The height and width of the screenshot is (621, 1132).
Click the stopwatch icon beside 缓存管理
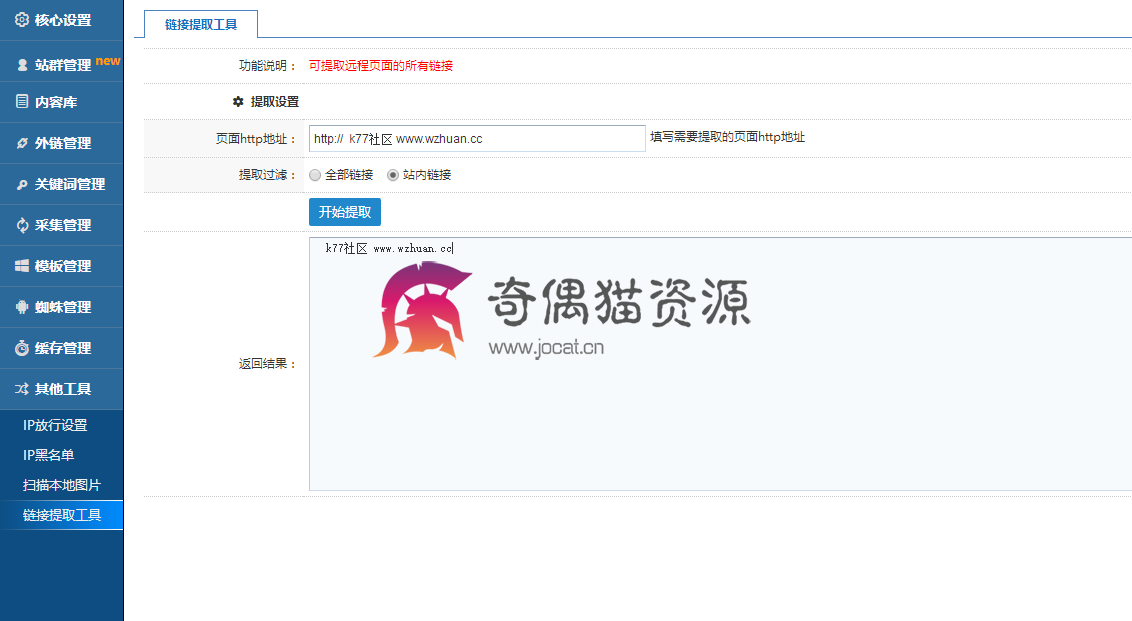coord(22,348)
